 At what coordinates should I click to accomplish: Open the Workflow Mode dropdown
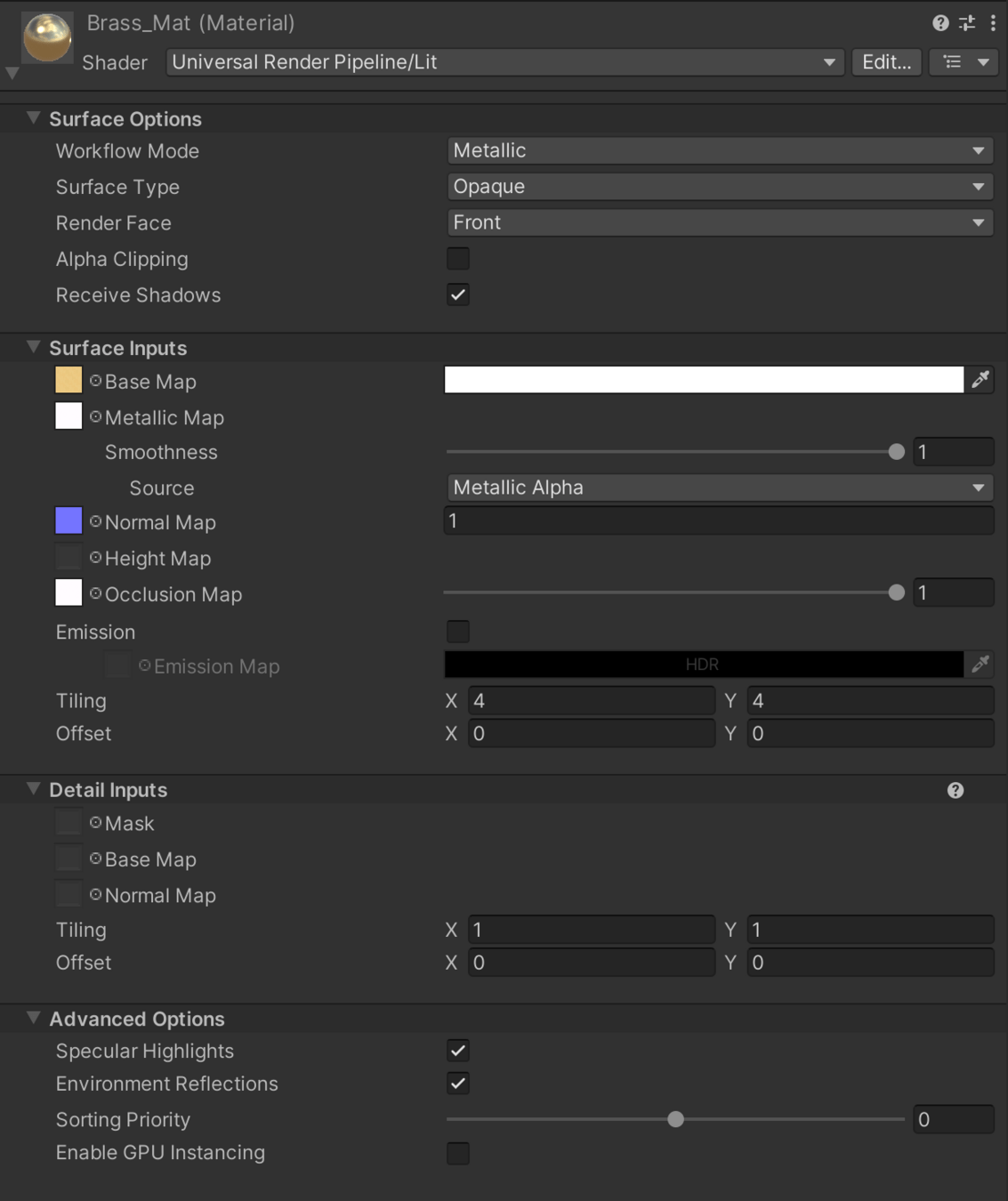point(719,150)
